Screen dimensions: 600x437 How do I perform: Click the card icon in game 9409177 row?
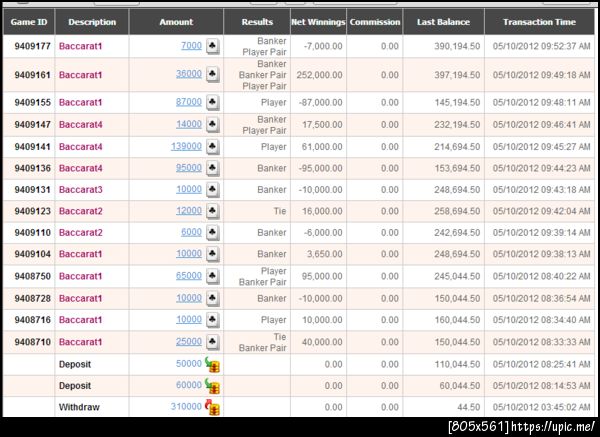coord(213,46)
